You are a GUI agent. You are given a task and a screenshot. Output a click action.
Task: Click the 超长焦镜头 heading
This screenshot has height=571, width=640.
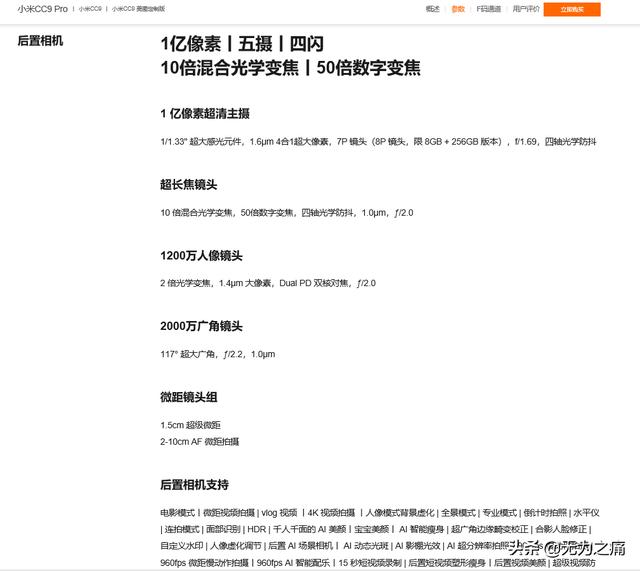[x=189, y=184]
